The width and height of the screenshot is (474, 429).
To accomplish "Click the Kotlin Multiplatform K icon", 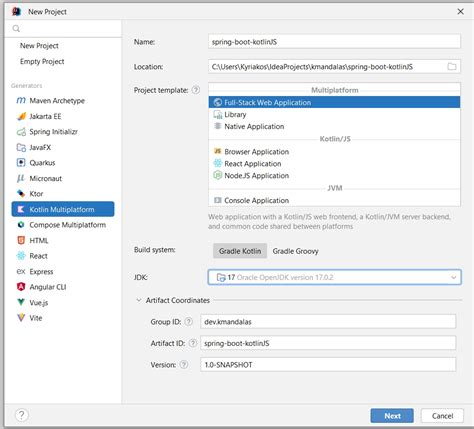I will point(21,209).
